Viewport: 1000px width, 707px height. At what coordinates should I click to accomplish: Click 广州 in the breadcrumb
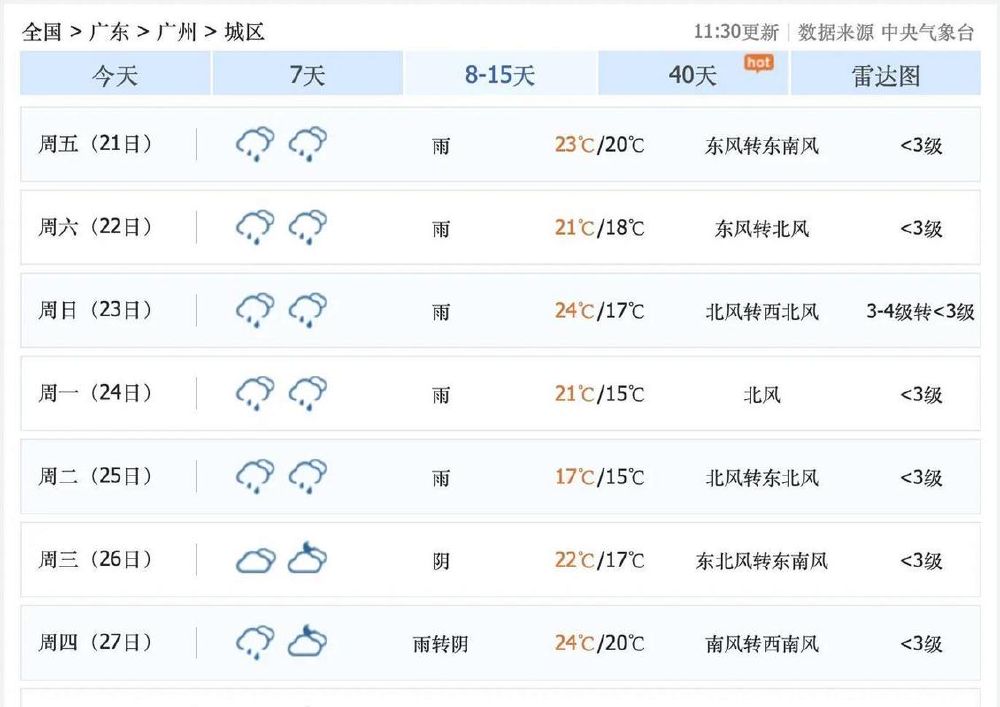(x=177, y=31)
